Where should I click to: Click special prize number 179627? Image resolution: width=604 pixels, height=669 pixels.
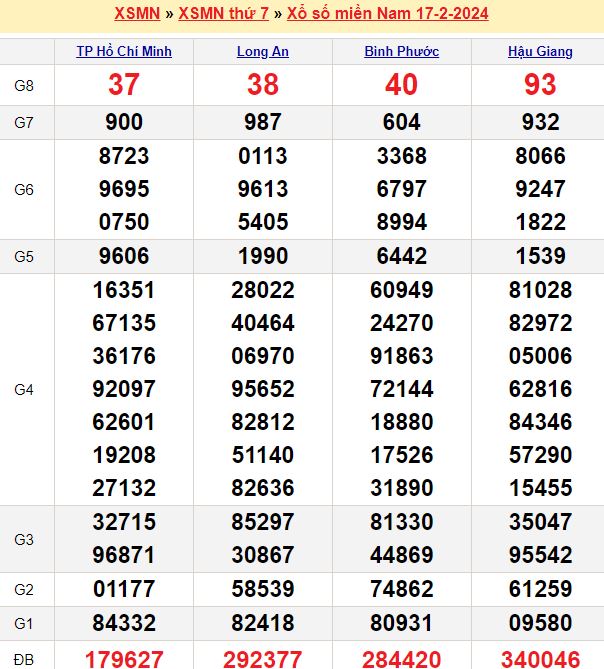pyautogui.click(x=124, y=658)
